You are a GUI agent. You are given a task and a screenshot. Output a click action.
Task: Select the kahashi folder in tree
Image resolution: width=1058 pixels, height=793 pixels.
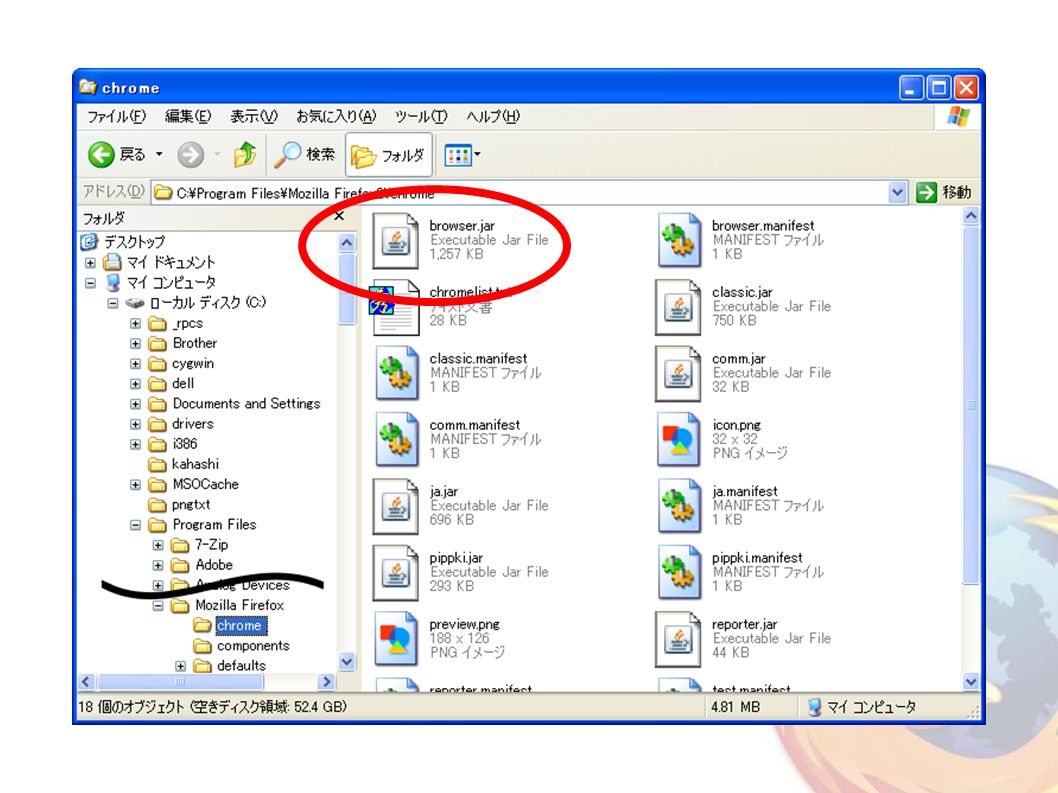[x=195, y=464]
